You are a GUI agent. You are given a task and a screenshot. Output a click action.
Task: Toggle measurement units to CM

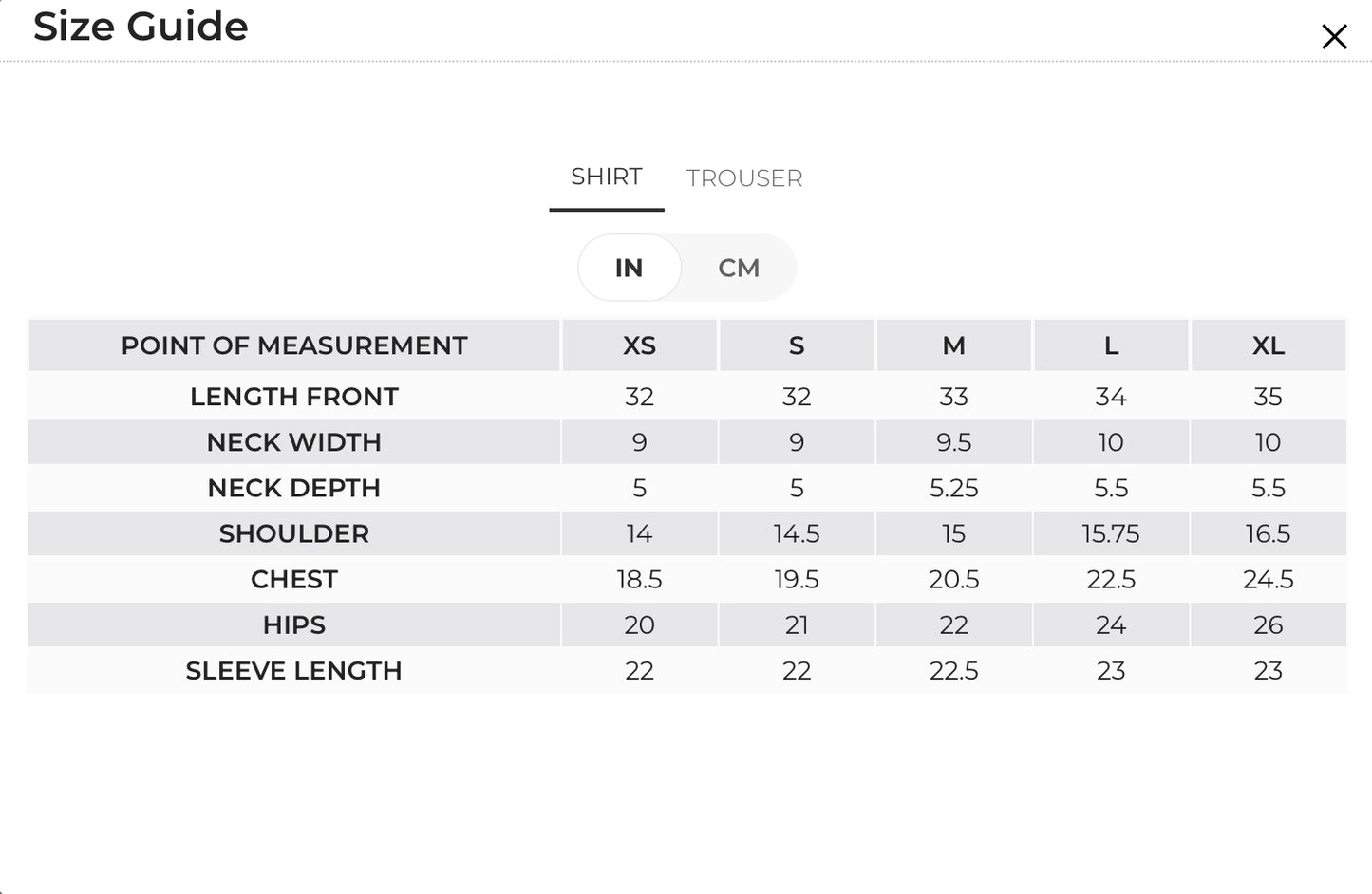pyautogui.click(x=739, y=268)
